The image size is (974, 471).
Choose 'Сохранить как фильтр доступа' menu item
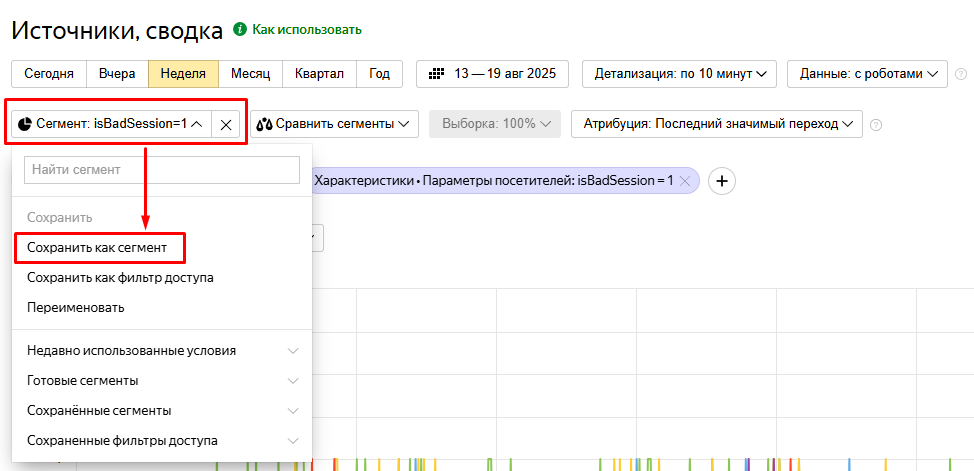(x=120, y=277)
